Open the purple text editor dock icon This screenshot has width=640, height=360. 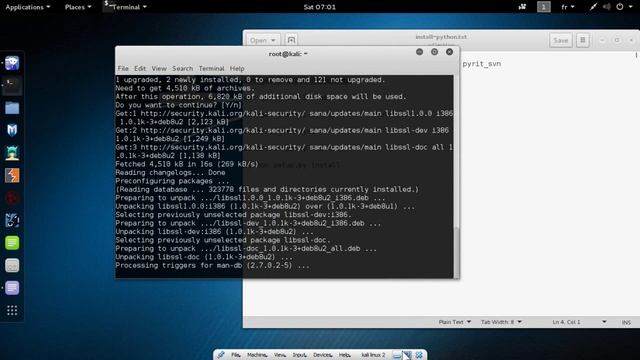(x=12, y=288)
